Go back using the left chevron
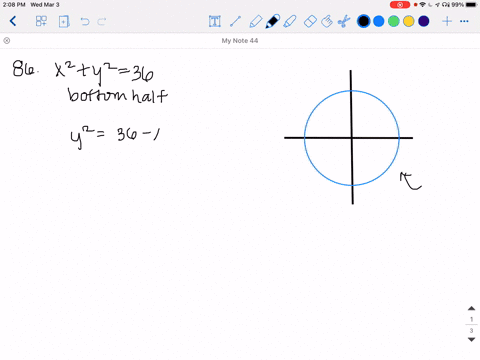Screen dimensions: 480x360 [13, 21]
